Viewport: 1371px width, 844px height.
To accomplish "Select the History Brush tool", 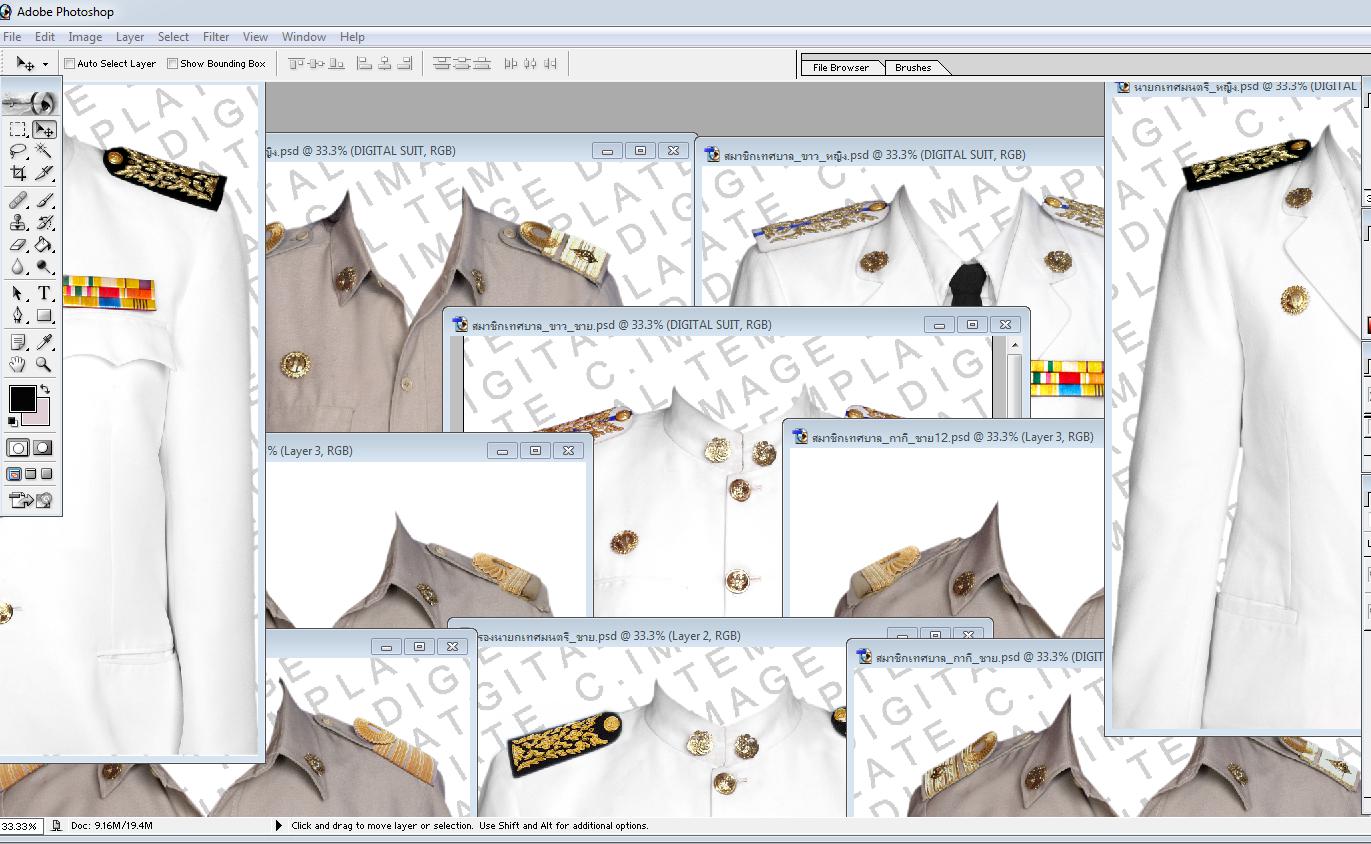I will pyautogui.click(x=44, y=222).
